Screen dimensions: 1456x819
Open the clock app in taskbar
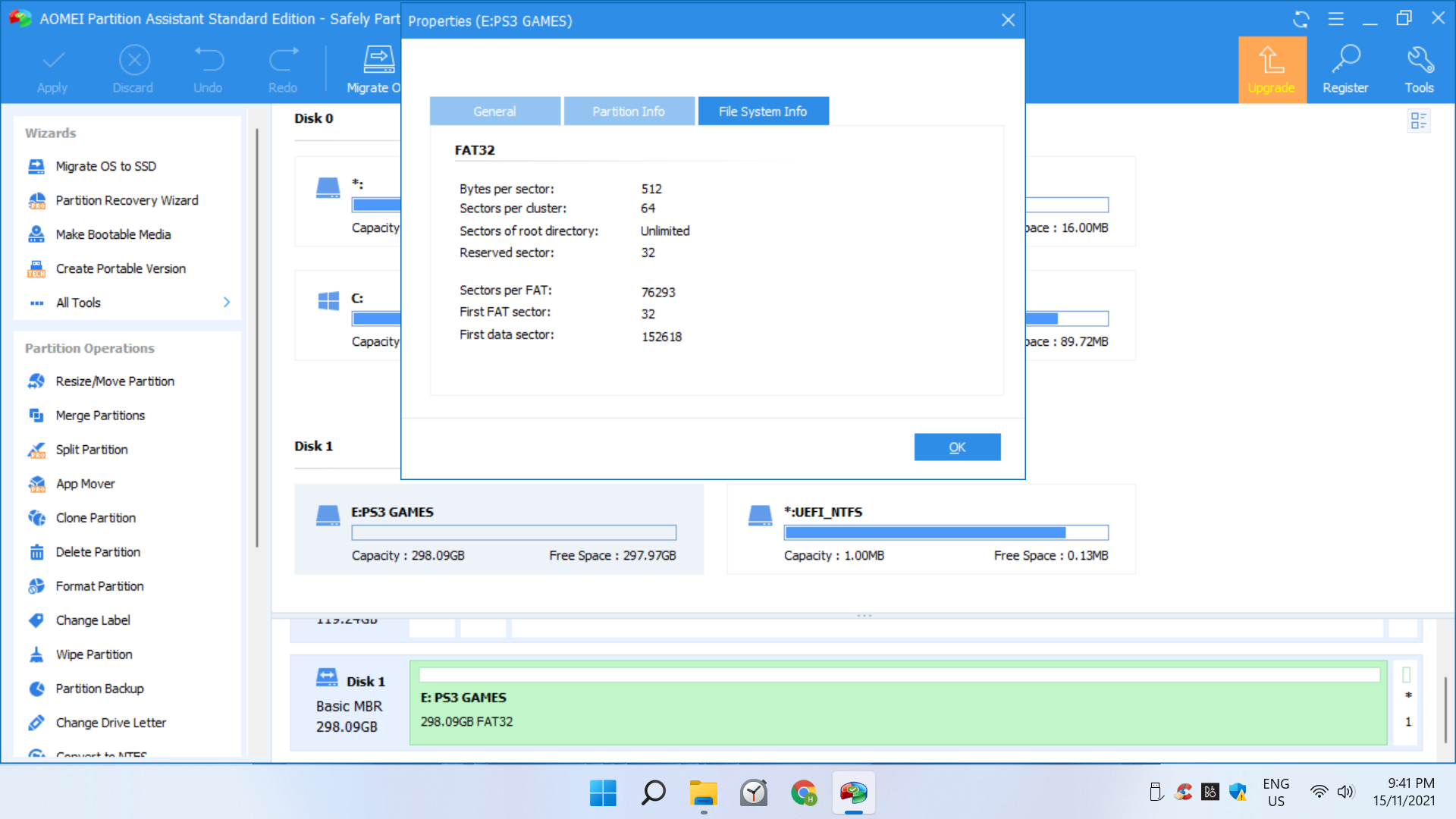(x=754, y=793)
